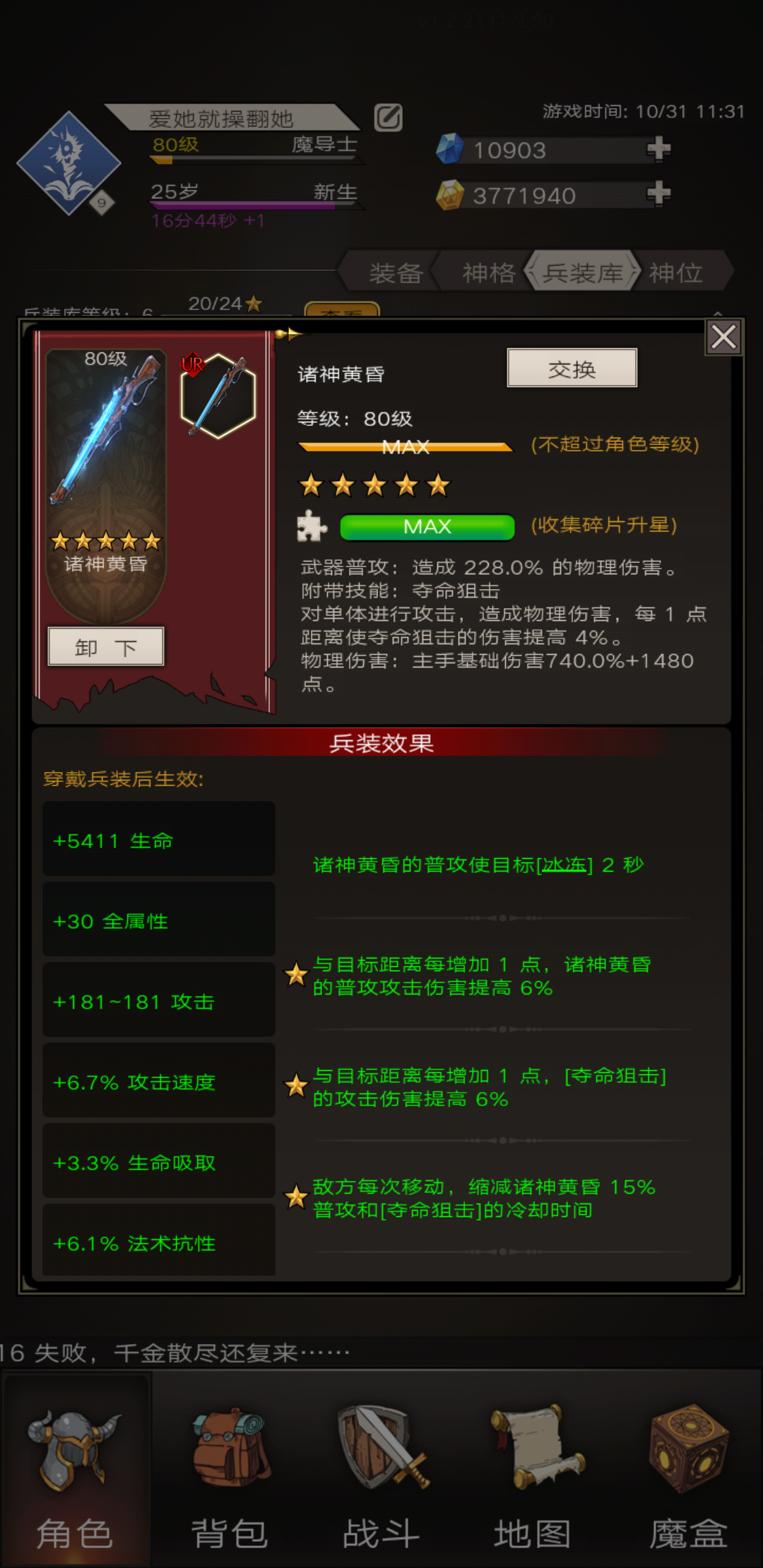This screenshot has width=763, height=1568.
Task: Tap the edit name pencil icon
Action: coord(388,117)
